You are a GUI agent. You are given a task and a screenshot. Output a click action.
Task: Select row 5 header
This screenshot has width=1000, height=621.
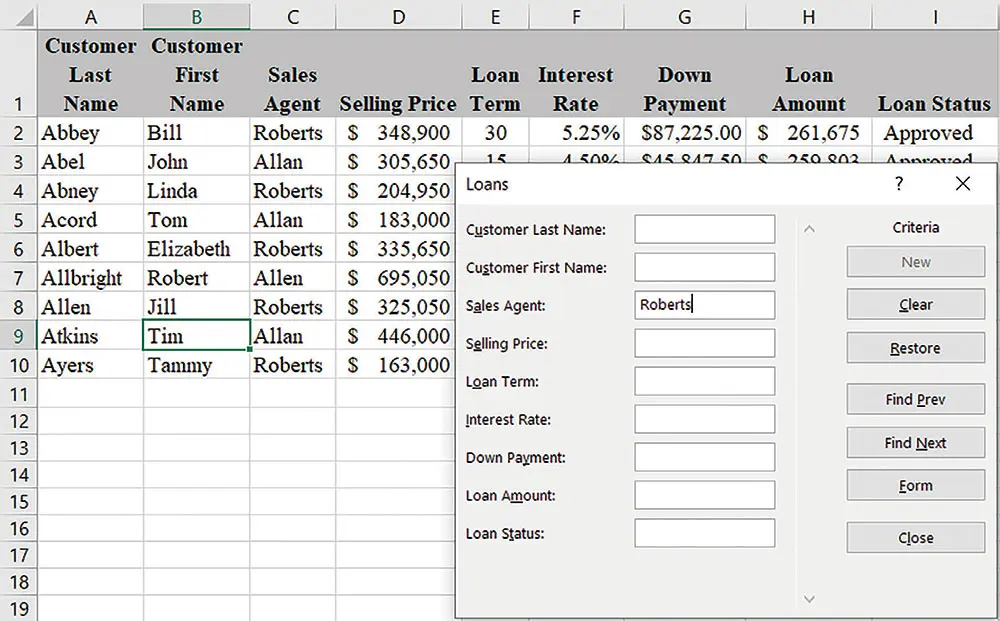click(x=18, y=220)
